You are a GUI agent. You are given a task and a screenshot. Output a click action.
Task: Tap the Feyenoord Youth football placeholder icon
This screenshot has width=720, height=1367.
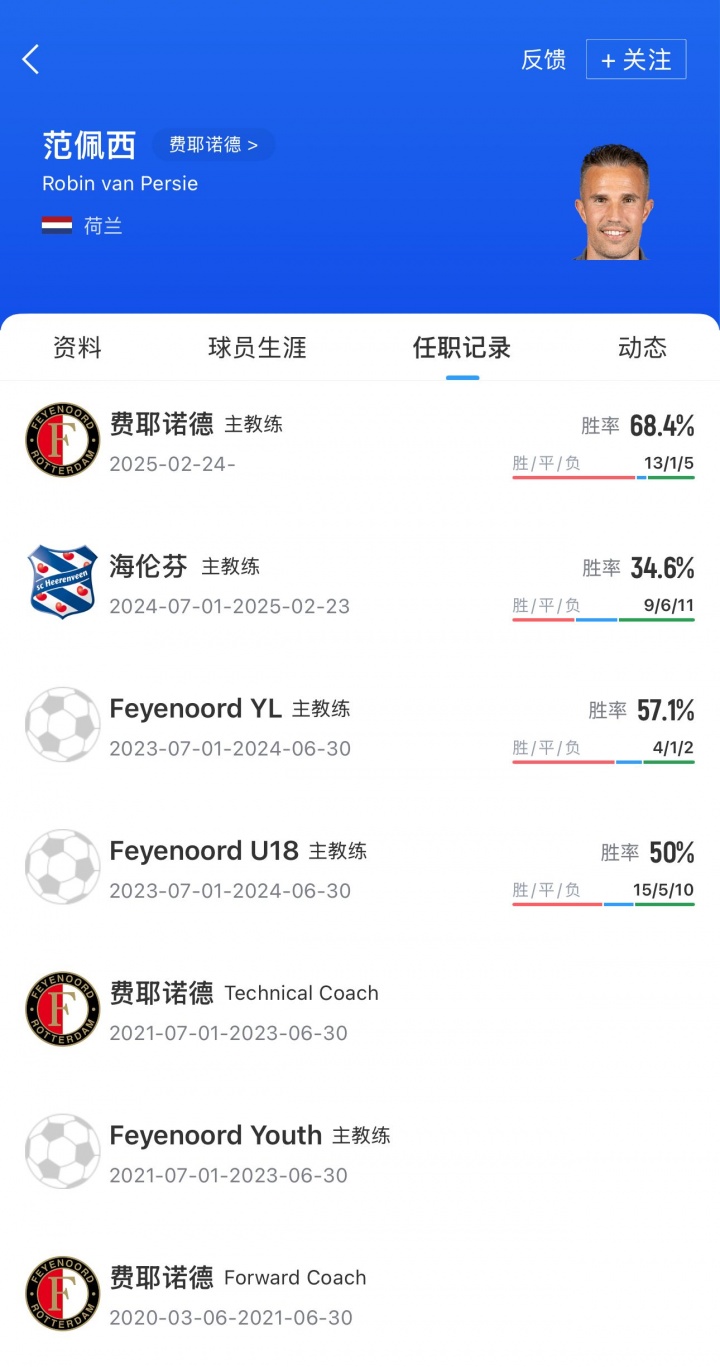(x=62, y=1151)
